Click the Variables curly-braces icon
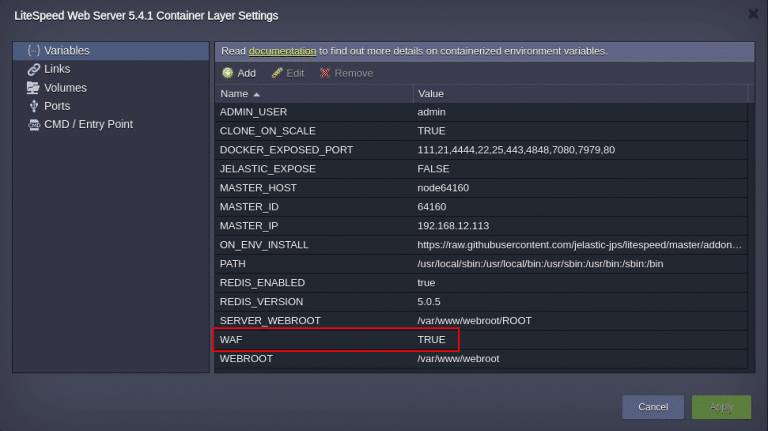This screenshot has width=768, height=431. 33,50
